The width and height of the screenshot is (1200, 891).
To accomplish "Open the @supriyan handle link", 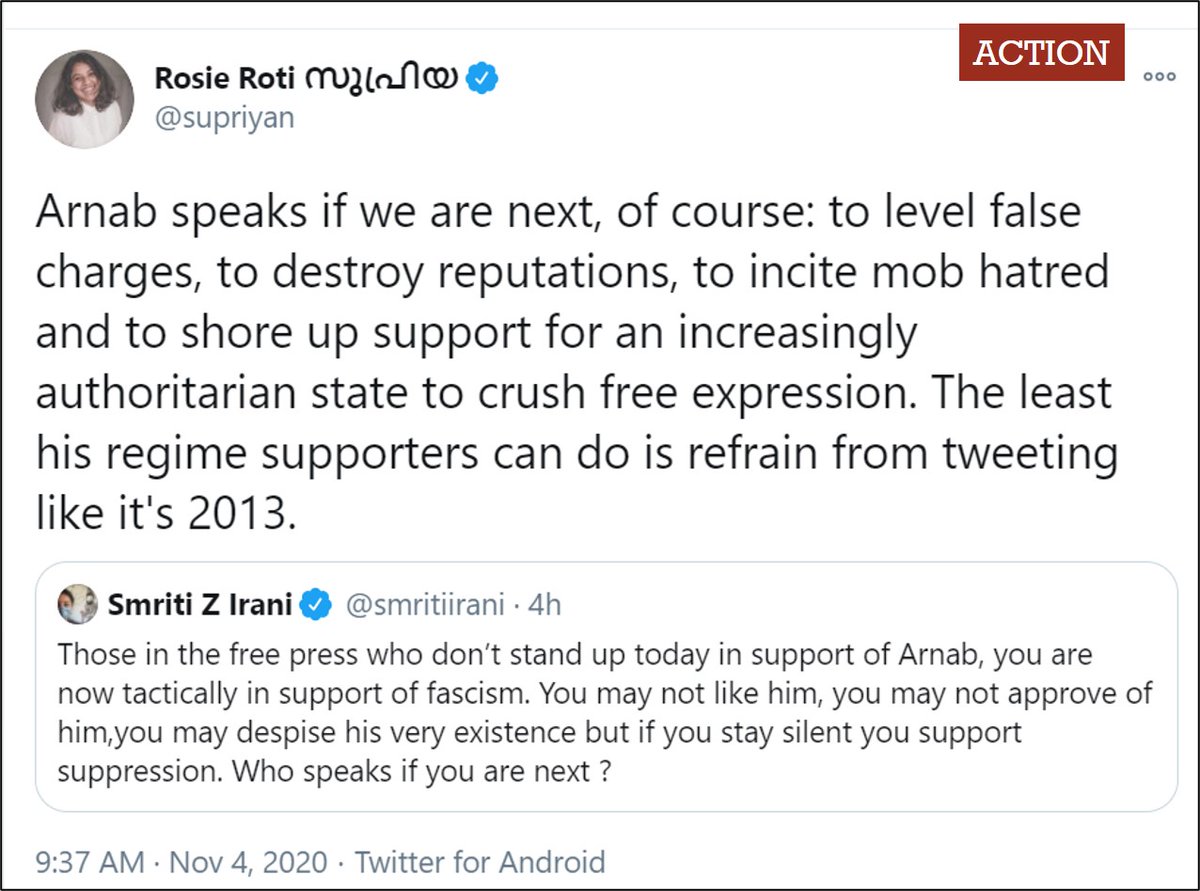I will pyautogui.click(x=224, y=120).
